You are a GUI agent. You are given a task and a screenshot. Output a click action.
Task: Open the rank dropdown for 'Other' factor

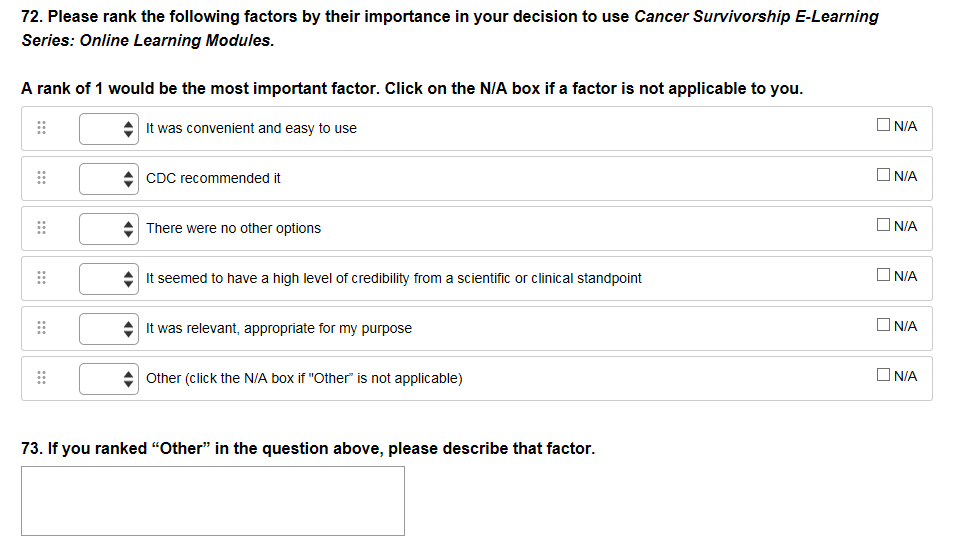(109, 378)
